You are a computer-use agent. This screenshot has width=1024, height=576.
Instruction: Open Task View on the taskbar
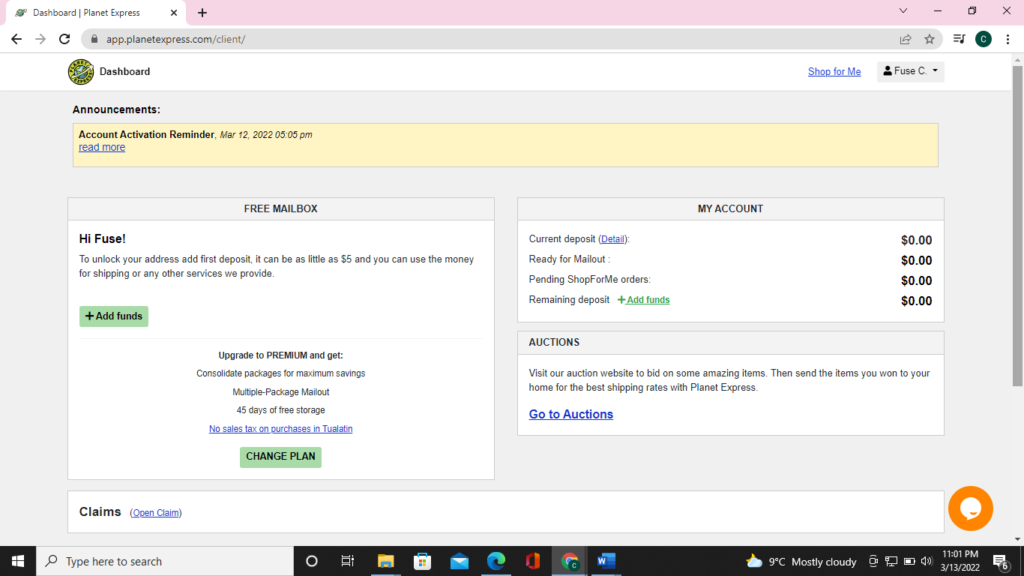(x=347, y=561)
